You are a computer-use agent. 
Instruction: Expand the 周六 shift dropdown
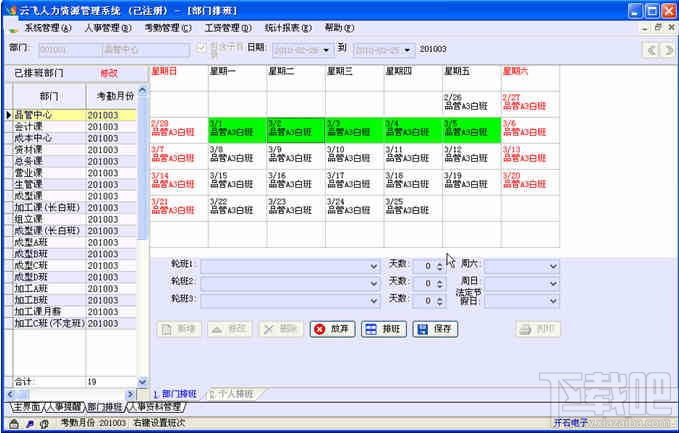(x=553, y=266)
